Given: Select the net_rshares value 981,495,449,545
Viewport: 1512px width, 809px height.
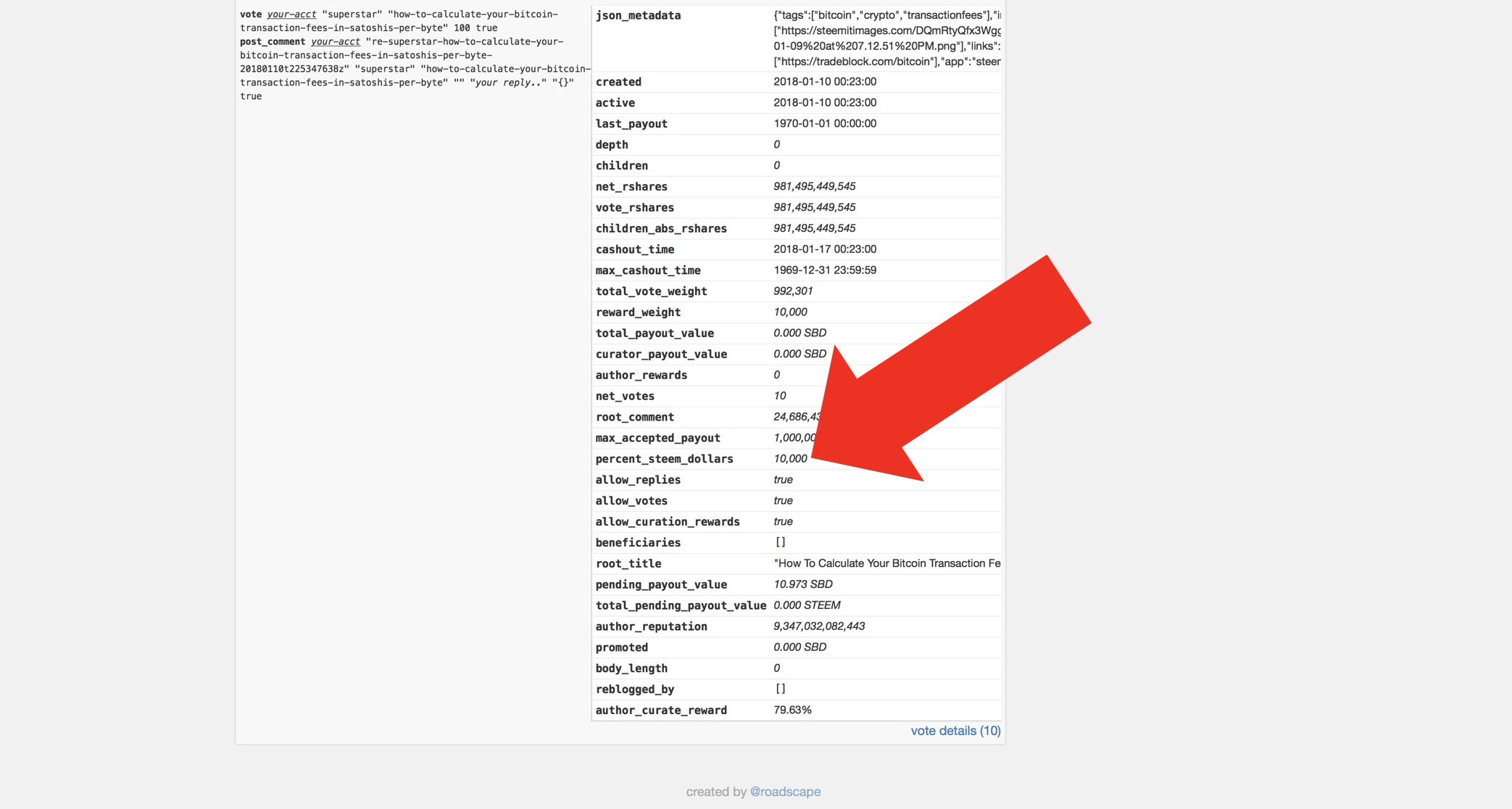Looking at the screenshot, I should (x=814, y=186).
